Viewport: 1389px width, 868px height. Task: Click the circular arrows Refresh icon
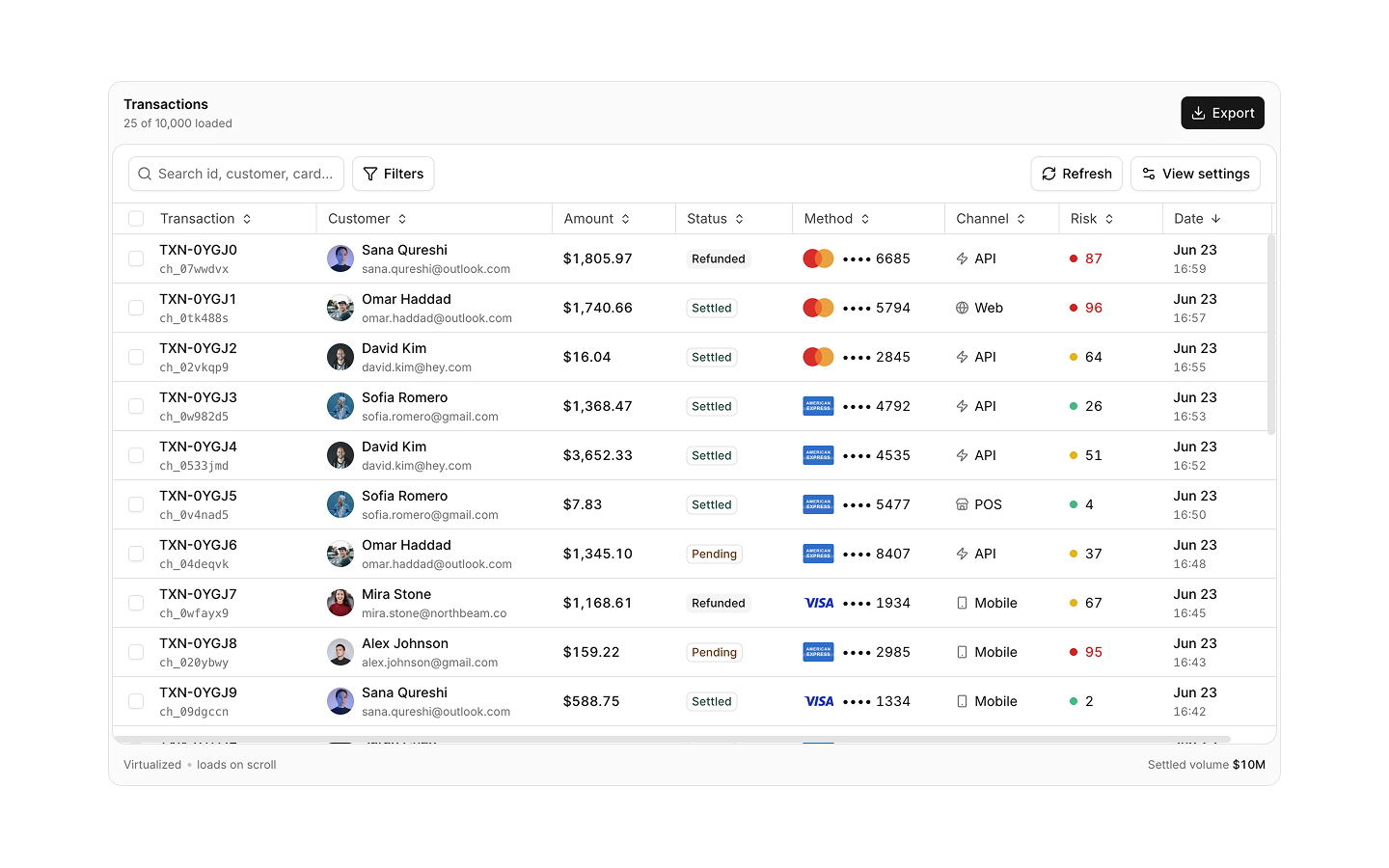coord(1049,174)
